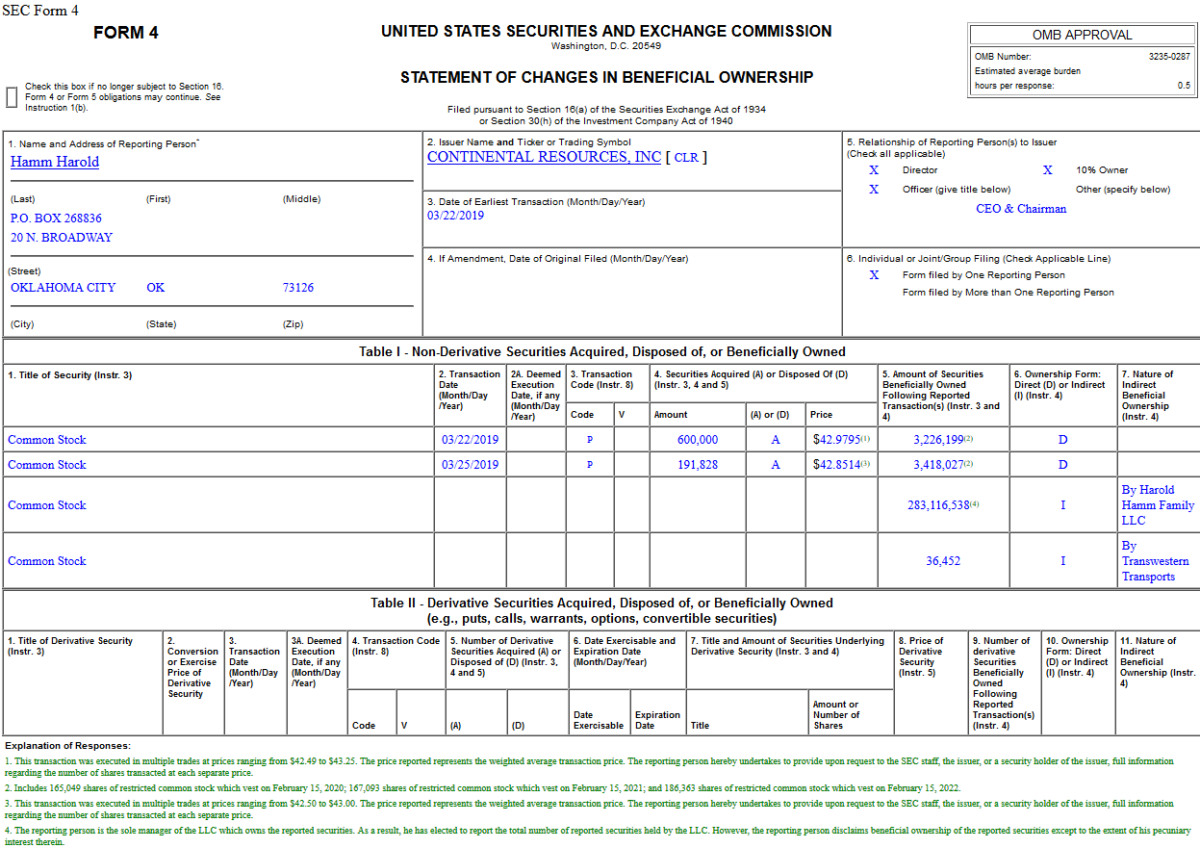Select the 'P.O. BOX 268836' address line

[56, 218]
